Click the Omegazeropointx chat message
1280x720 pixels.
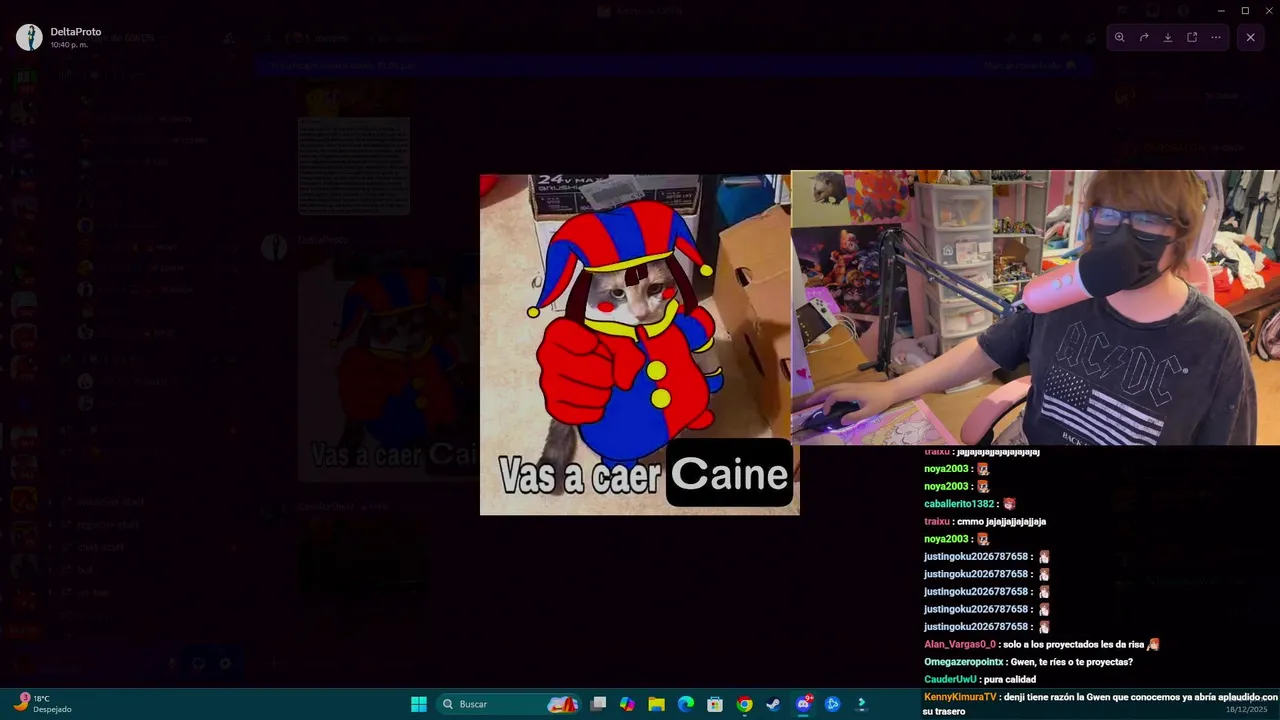[1028, 662]
